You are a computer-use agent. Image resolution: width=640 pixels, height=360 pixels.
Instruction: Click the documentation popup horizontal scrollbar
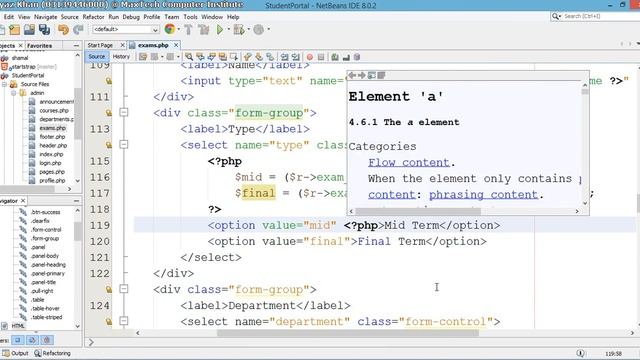pyautogui.click(x=418, y=211)
